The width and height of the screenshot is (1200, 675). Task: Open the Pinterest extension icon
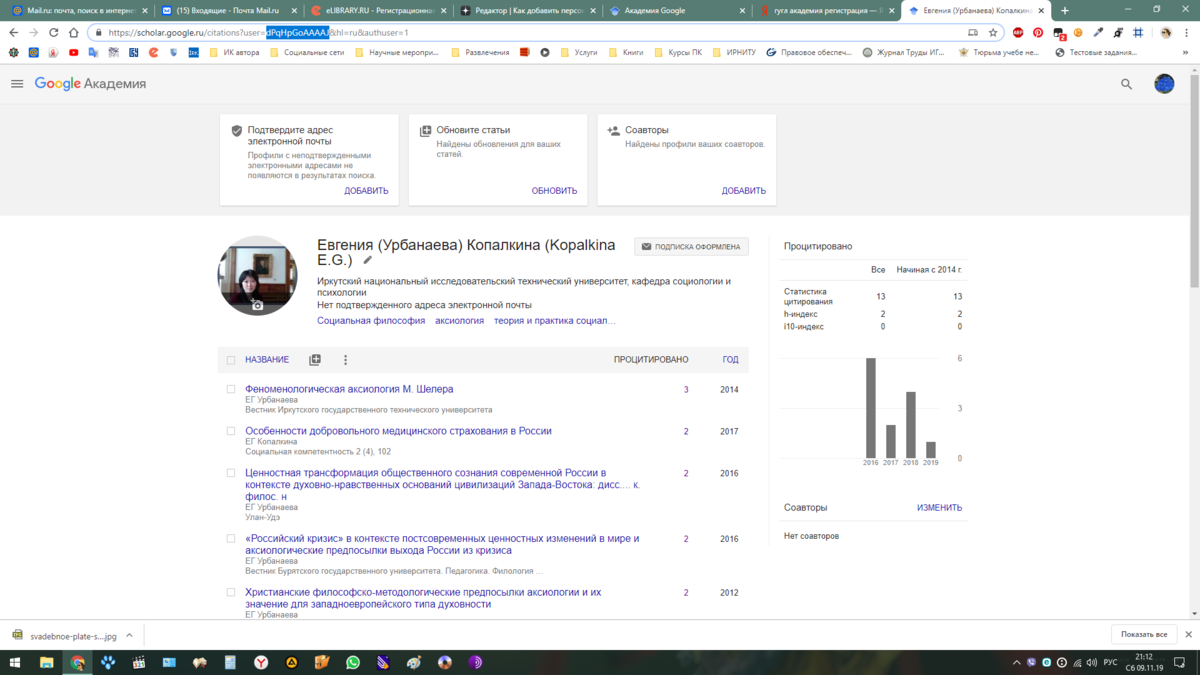tap(1038, 32)
